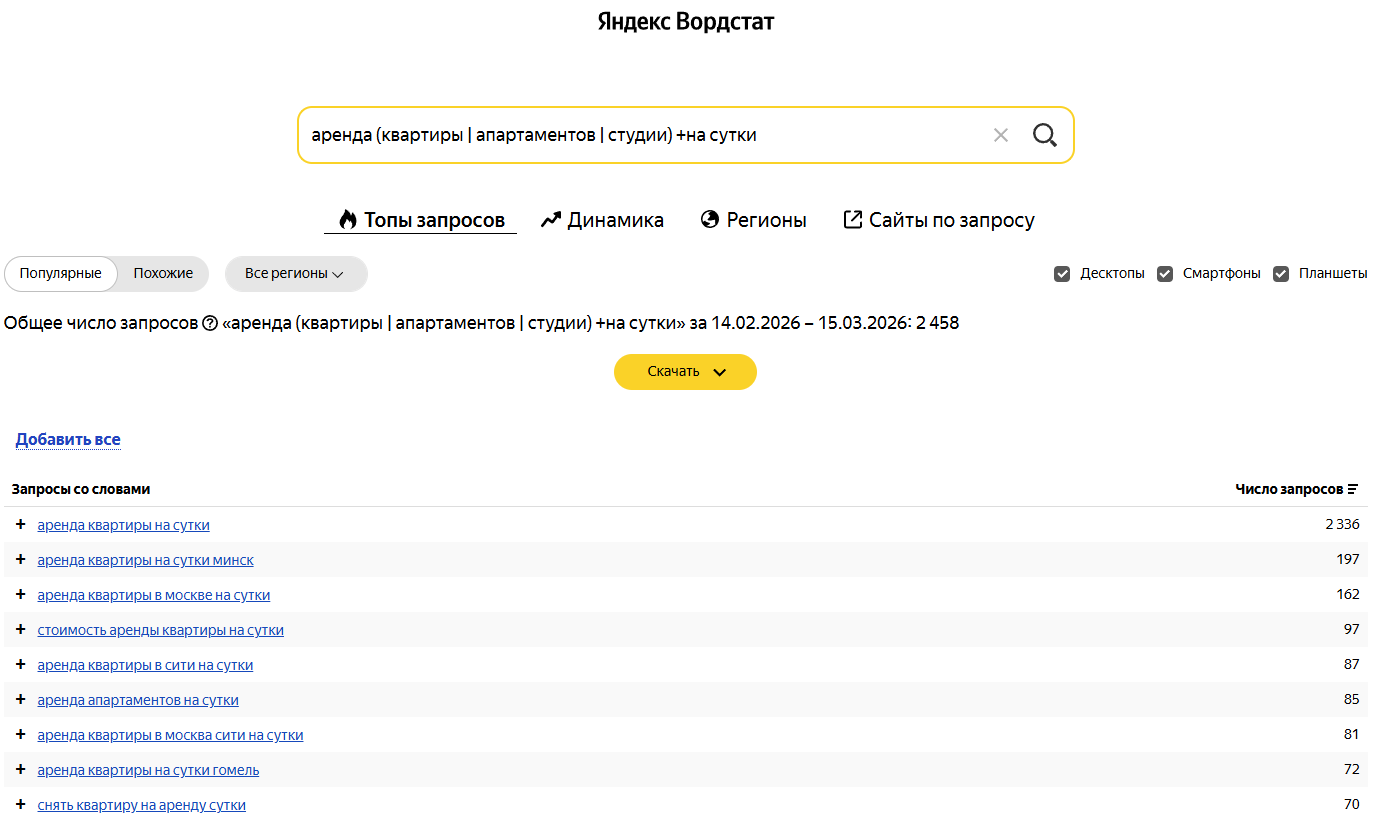Add 'аренда квартиры в сити на сутки' plus icon
This screenshot has width=1392, height=813.
coord(20,664)
